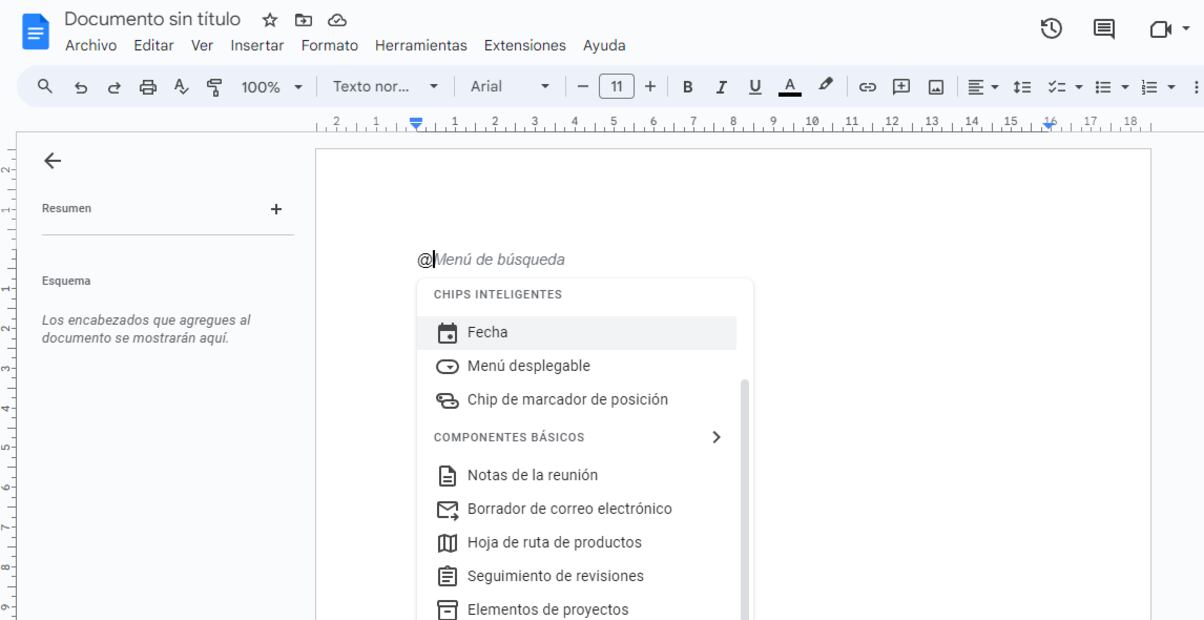
Task: Click the font size input field
Action: point(616,87)
